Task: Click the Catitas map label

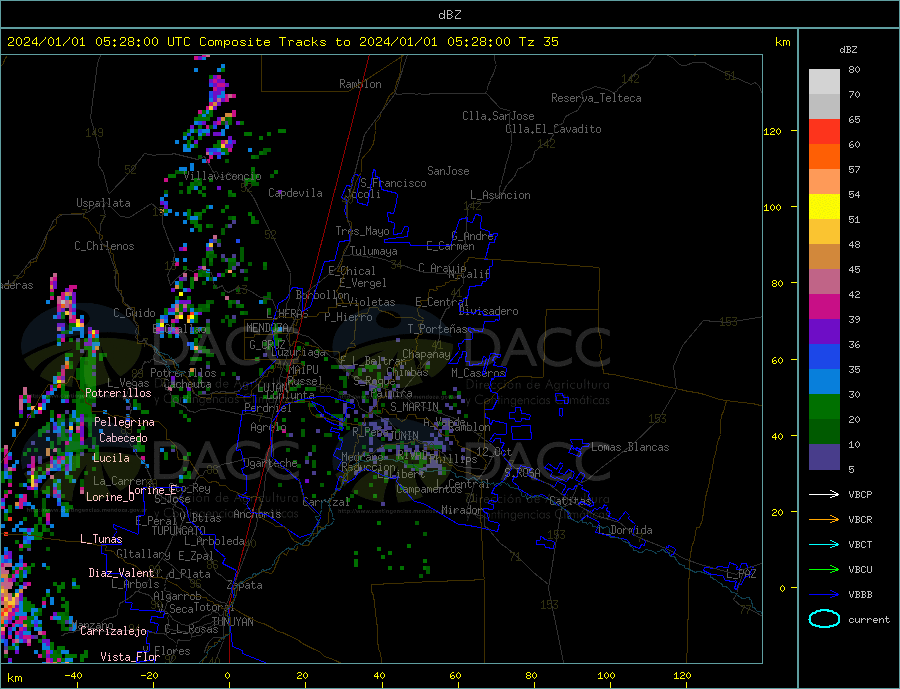Action: click(570, 501)
